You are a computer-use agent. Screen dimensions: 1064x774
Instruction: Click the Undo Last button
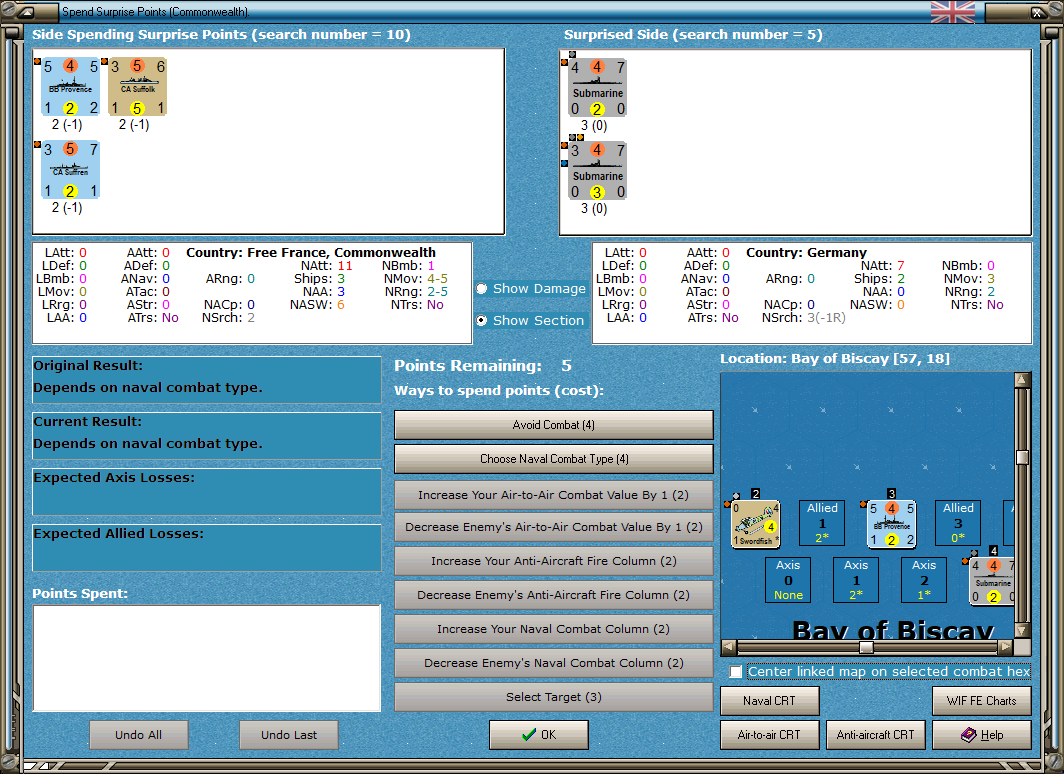pos(289,735)
